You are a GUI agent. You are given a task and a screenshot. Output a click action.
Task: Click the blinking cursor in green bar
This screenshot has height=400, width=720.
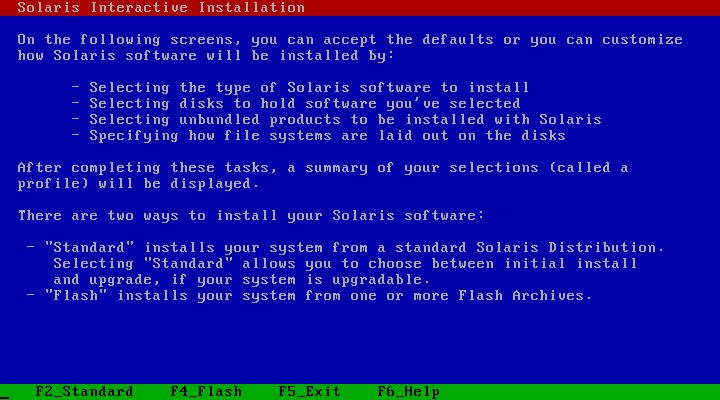(5, 398)
